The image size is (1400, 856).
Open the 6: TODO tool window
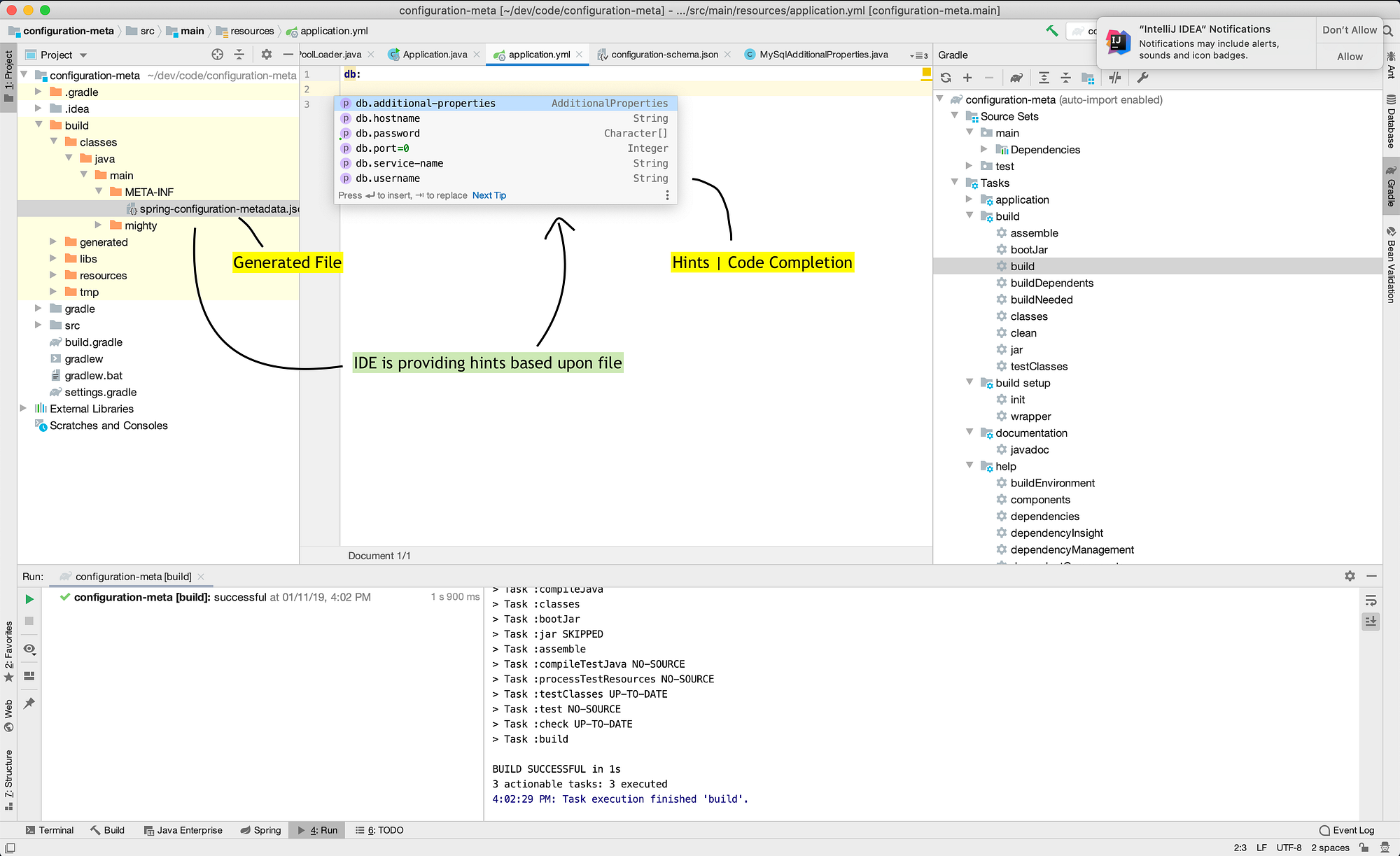point(379,830)
